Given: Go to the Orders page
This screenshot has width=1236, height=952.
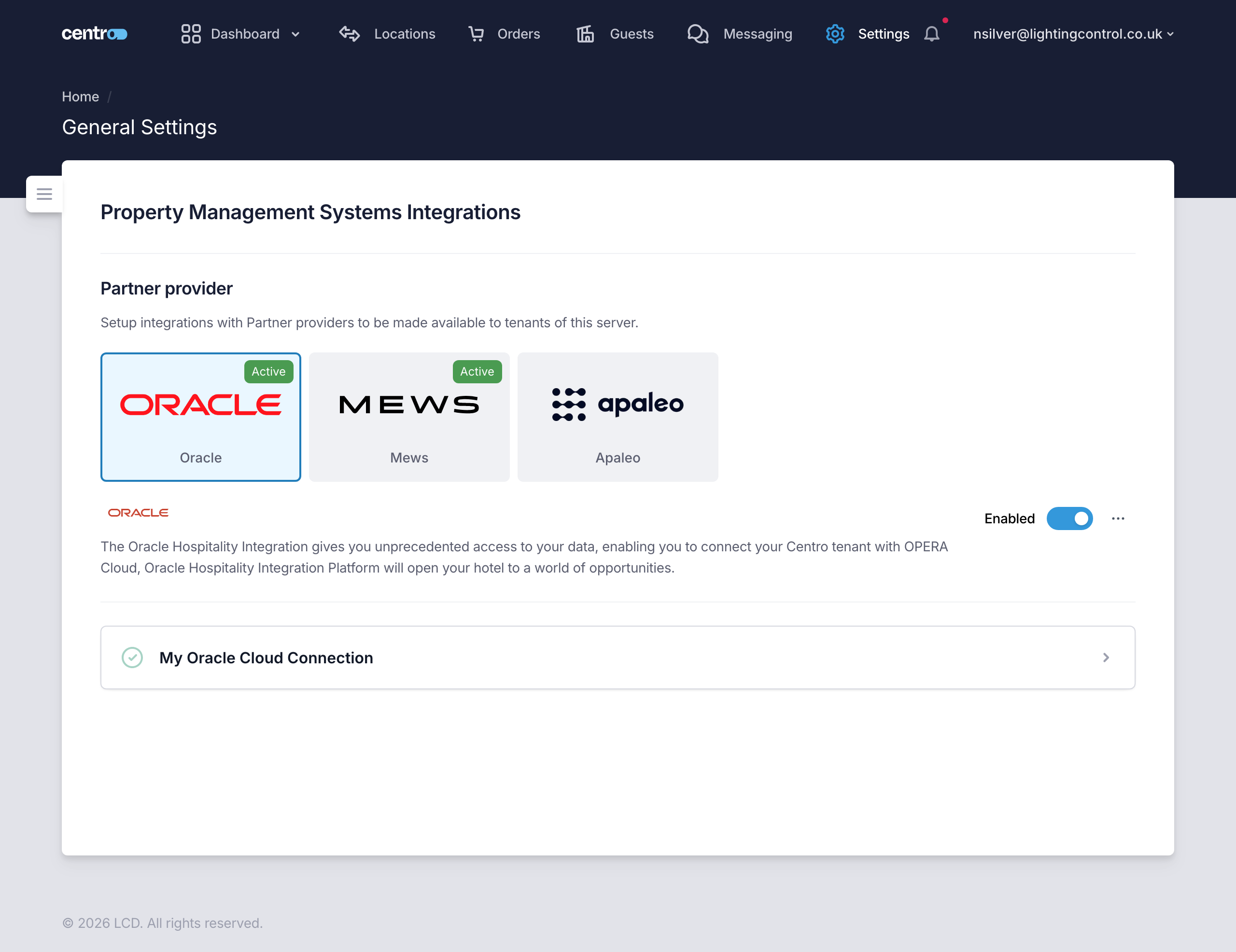Looking at the screenshot, I should (x=519, y=34).
